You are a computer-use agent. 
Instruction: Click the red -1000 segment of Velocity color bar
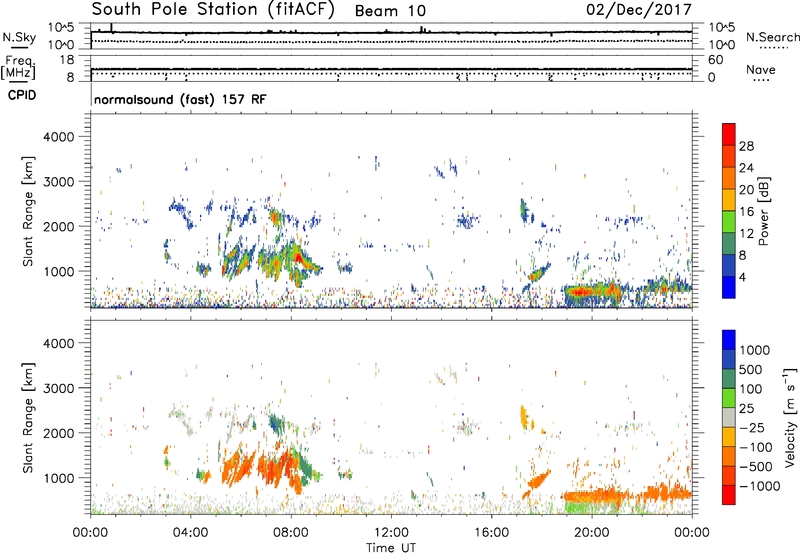(729, 495)
